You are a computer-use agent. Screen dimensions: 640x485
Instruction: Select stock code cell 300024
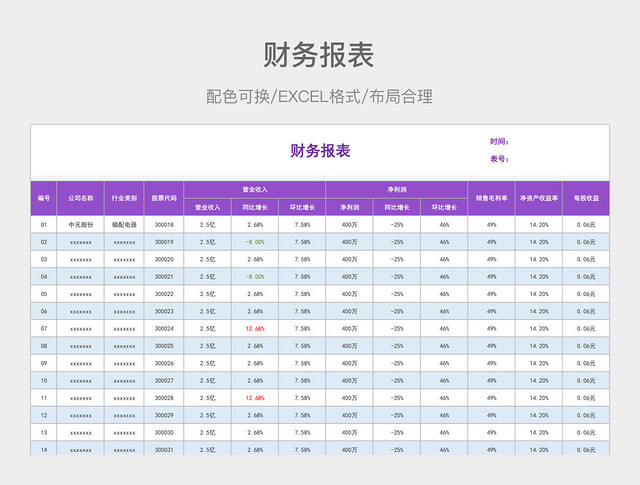pyautogui.click(x=164, y=329)
